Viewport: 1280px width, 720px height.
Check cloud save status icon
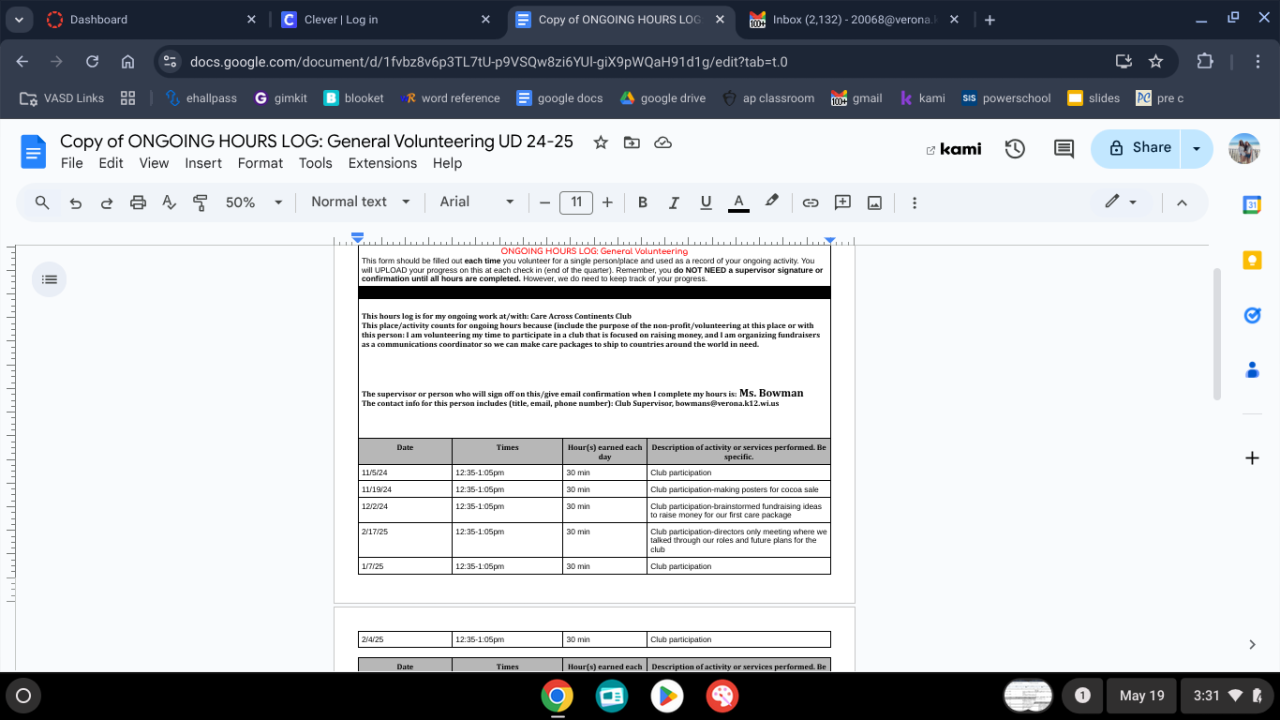[x=662, y=143]
